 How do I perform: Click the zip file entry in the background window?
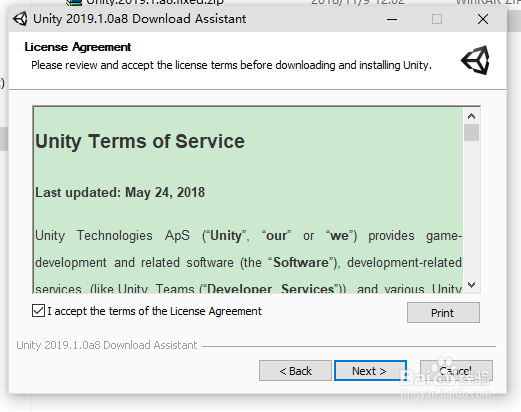pyautogui.click(x=145, y=2)
